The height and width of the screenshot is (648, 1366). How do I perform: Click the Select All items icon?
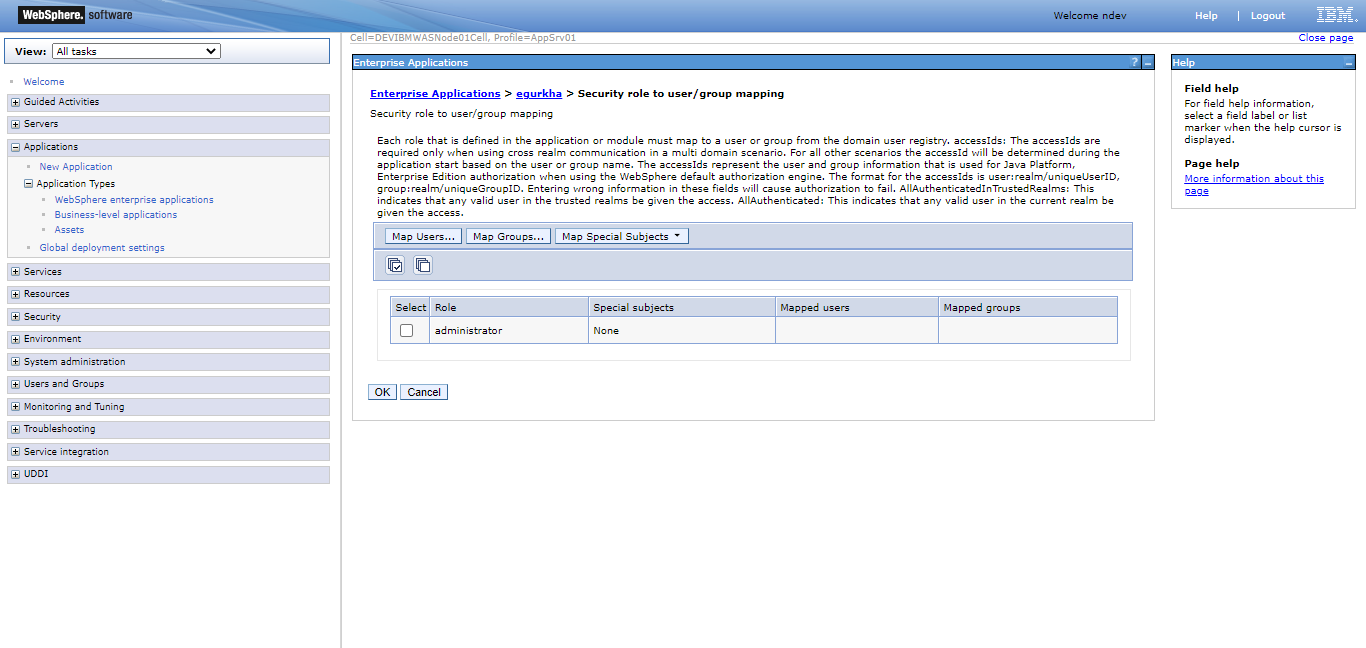tap(395, 265)
